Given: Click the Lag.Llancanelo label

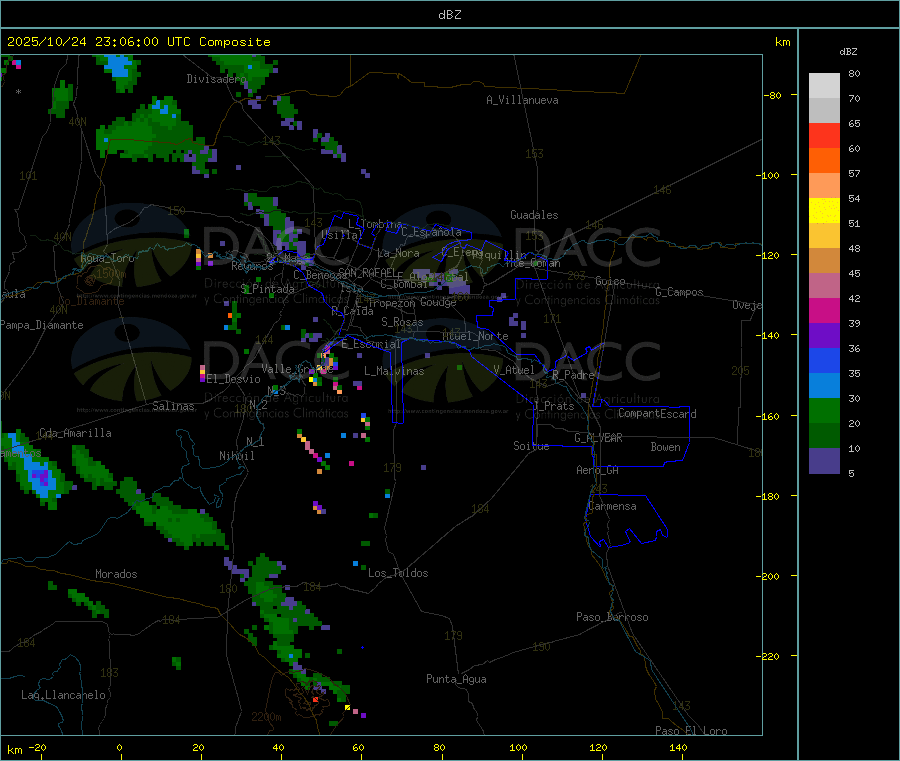Looking at the screenshot, I should 63,695.
